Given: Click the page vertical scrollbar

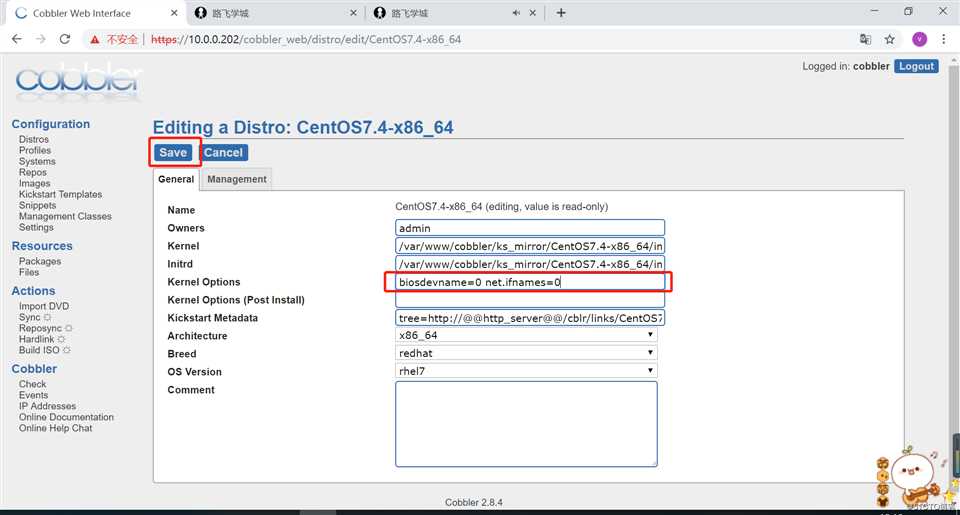Looking at the screenshot, I should tap(954, 282).
